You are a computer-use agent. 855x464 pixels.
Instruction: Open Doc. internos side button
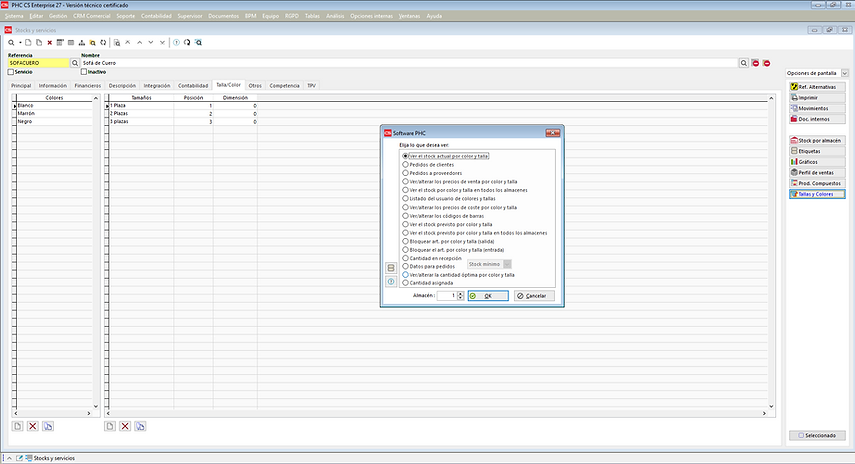coord(817,119)
